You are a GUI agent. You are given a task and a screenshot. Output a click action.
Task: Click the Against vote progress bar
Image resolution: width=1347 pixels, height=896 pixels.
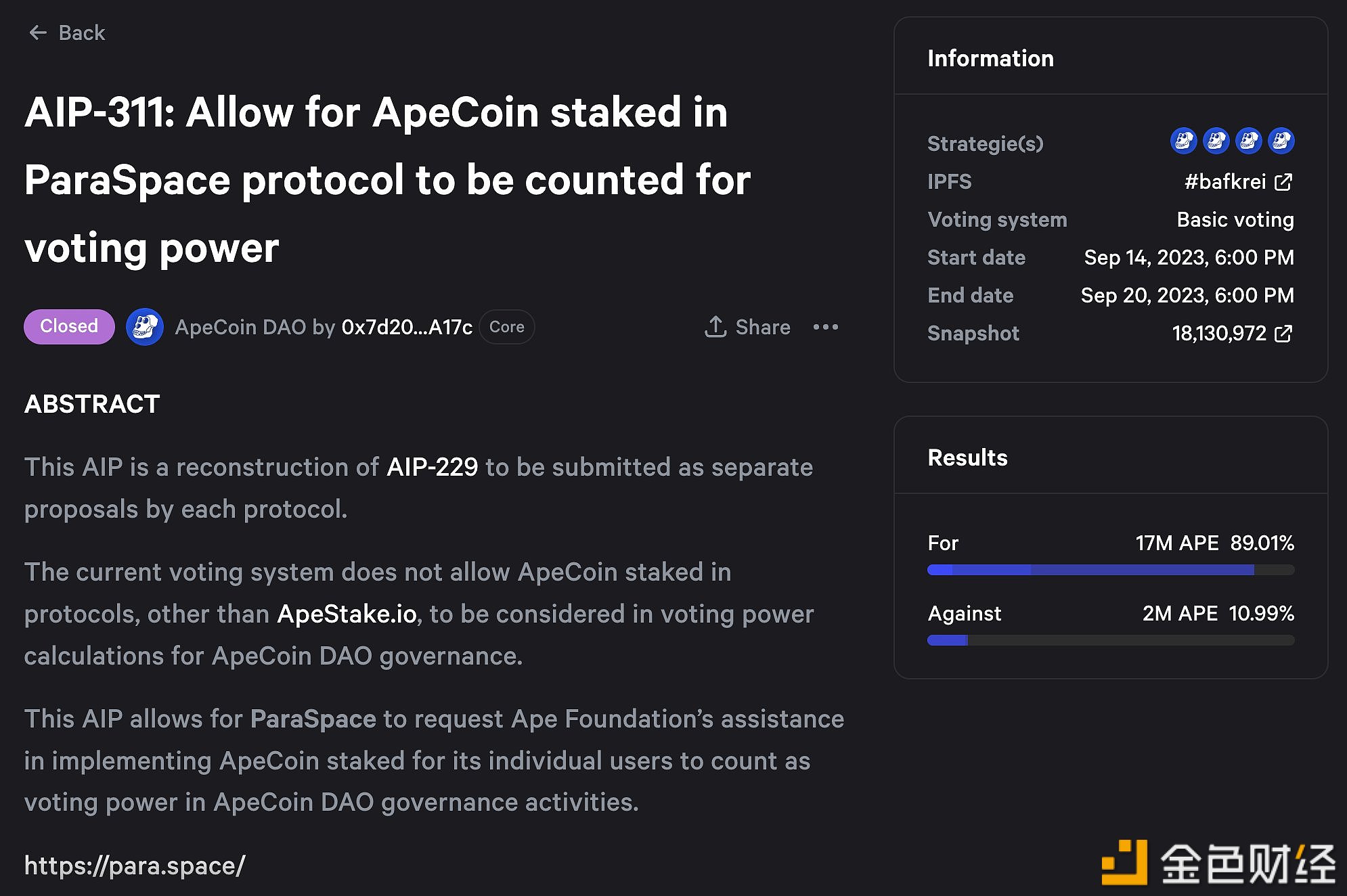pyautogui.click(x=1111, y=640)
